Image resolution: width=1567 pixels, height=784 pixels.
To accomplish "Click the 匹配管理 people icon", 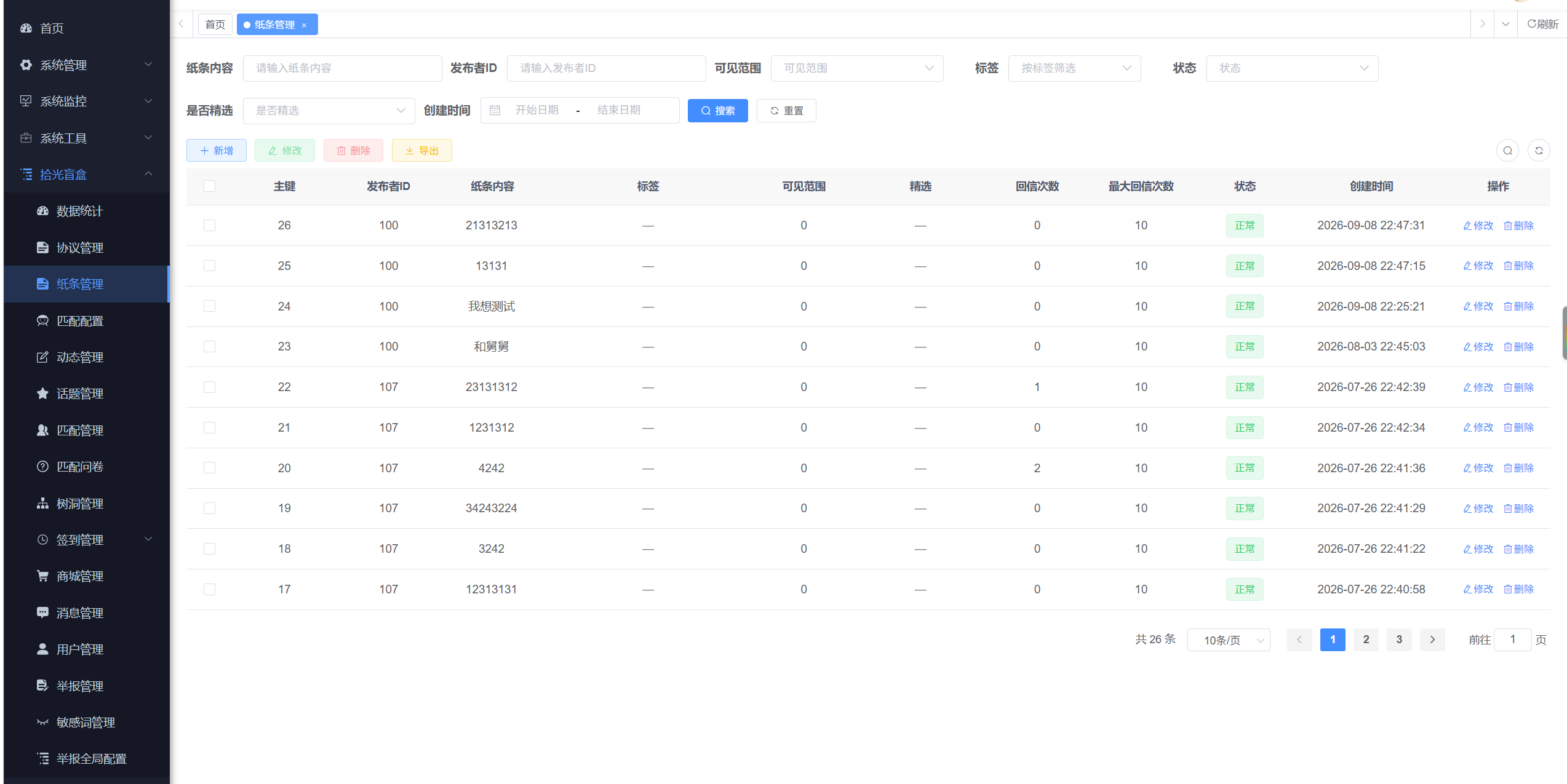I will pyautogui.click(x=42, y=430).
